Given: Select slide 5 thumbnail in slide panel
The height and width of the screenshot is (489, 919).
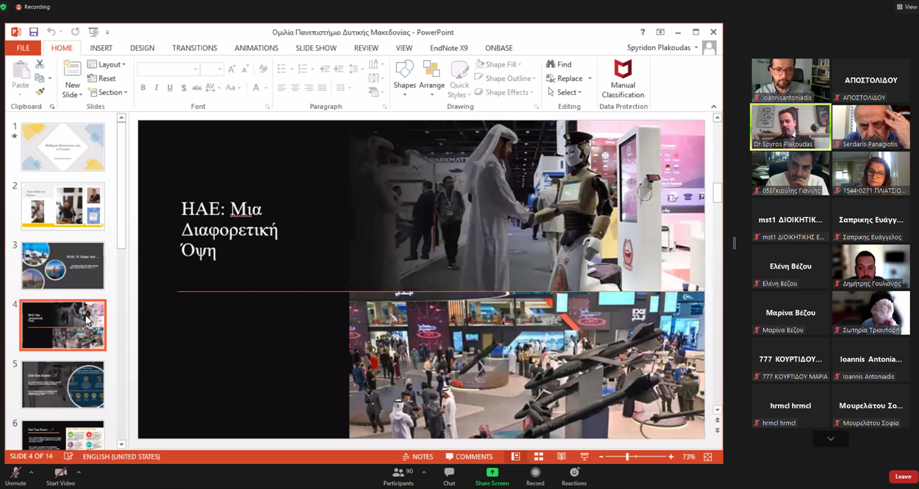Looking at the screenshot, I should click(63, 385).
